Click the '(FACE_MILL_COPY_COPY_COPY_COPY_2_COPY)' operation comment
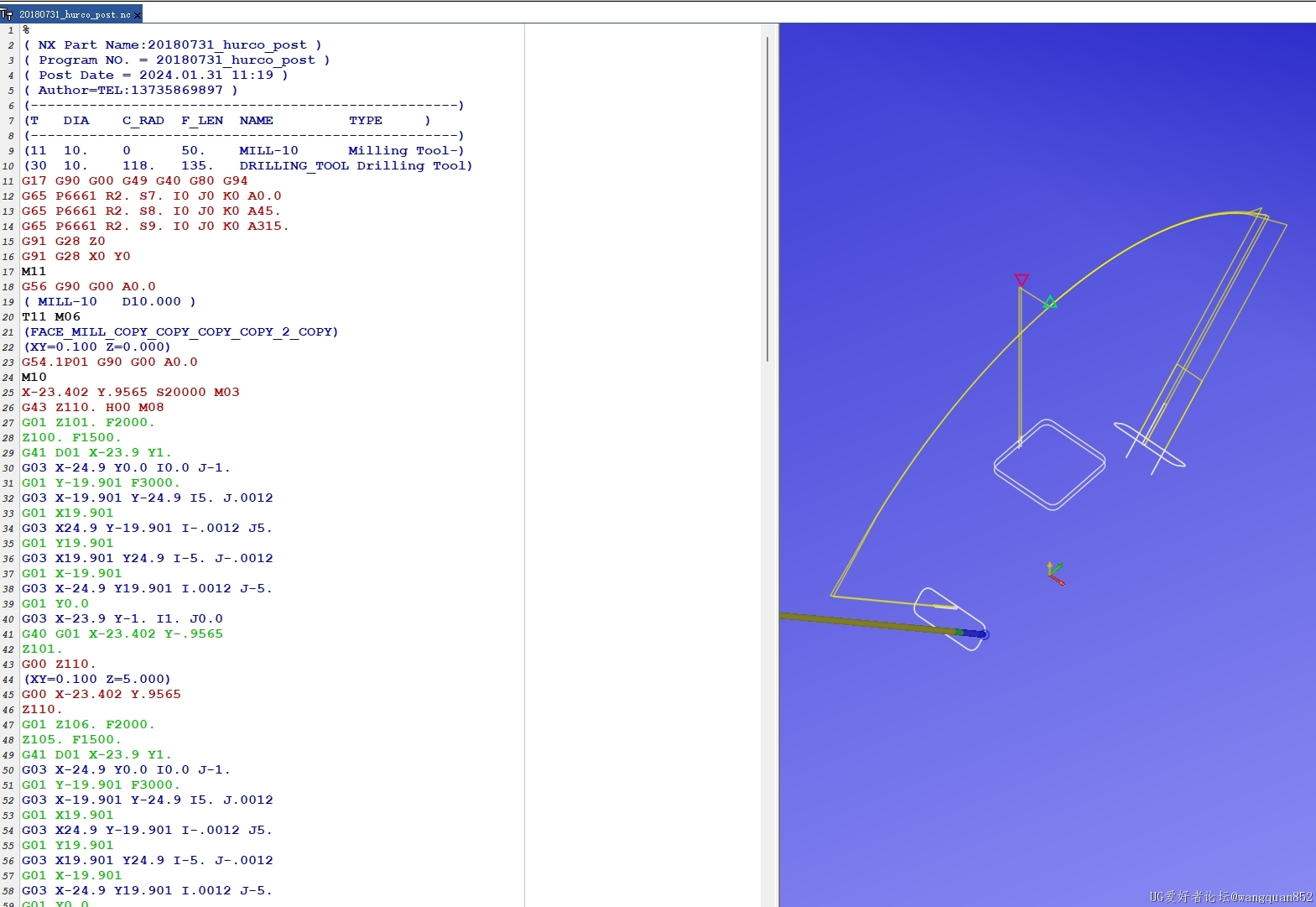This screenshot has width=1316, height=907. [x=181, y=332]
